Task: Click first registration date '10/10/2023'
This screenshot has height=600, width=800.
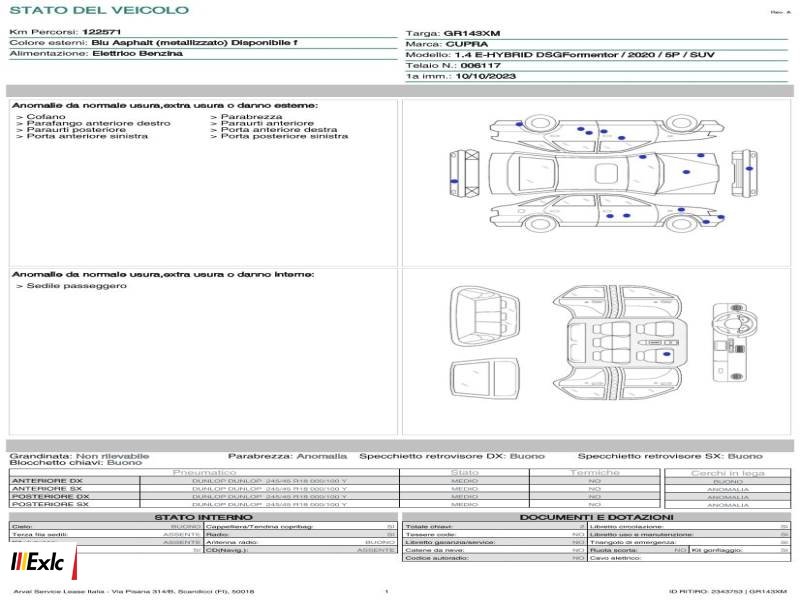Action: [485, 76]
